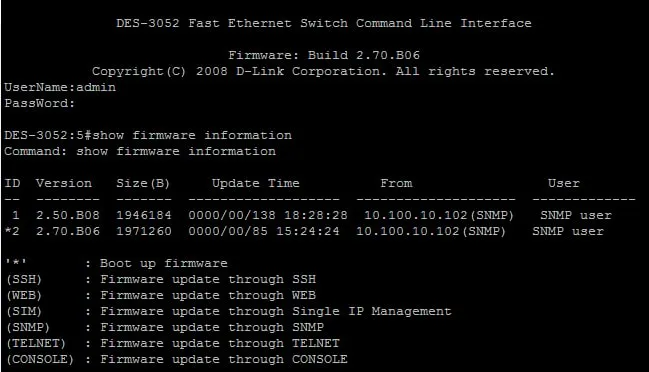The height and width of the screenshot is (372, 649).
Task: Select boot firmware version 2.70.B06 in table
Action: pyautogui.click(x=68, y=231)
